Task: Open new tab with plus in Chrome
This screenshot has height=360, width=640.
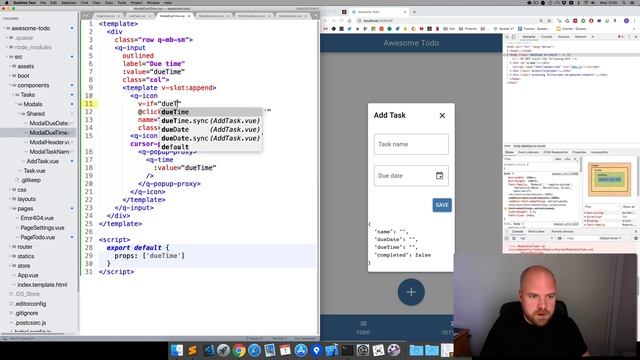Action: click(x=414, y=12)
